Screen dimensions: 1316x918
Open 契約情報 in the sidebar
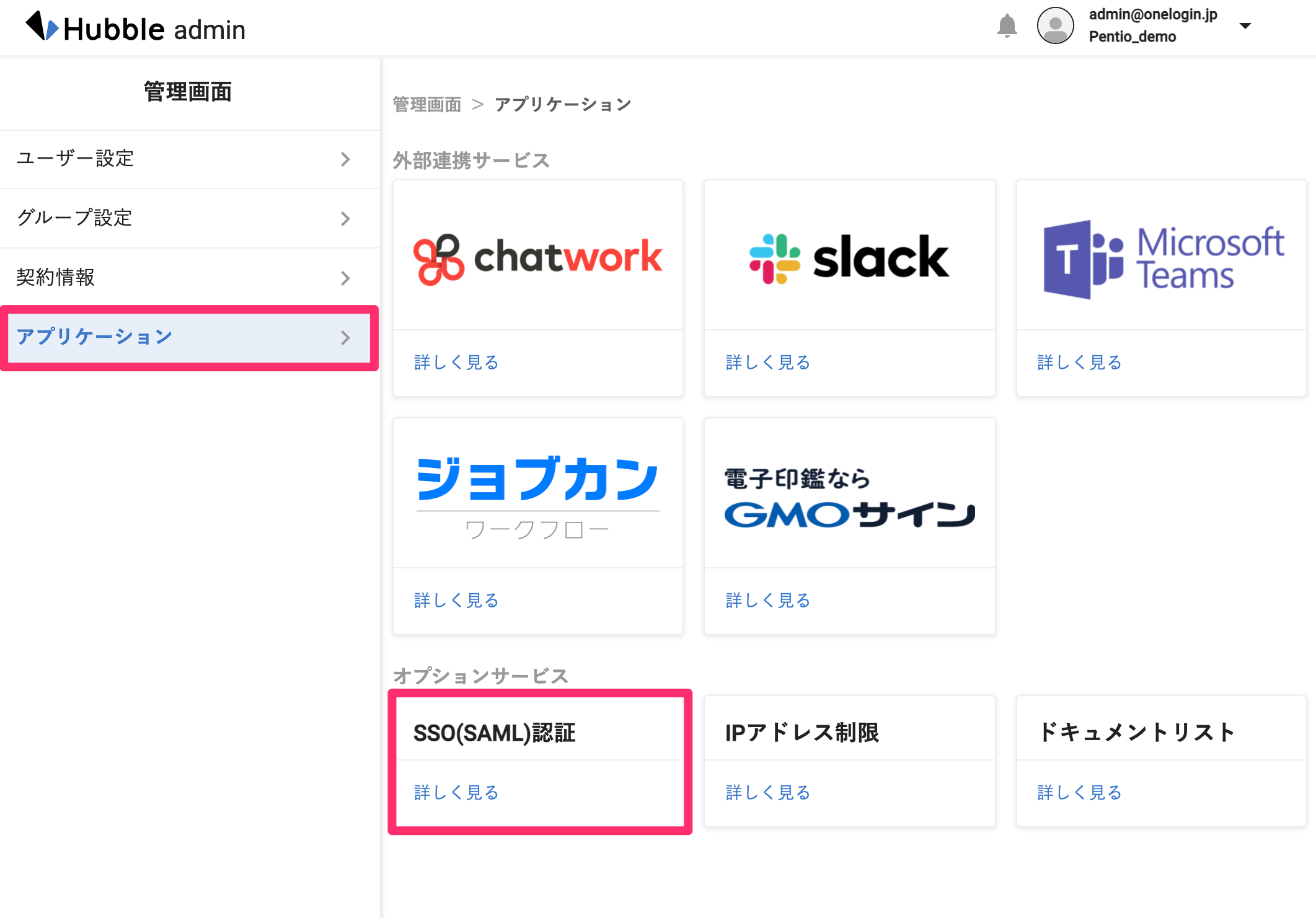(x=190, y=278)
